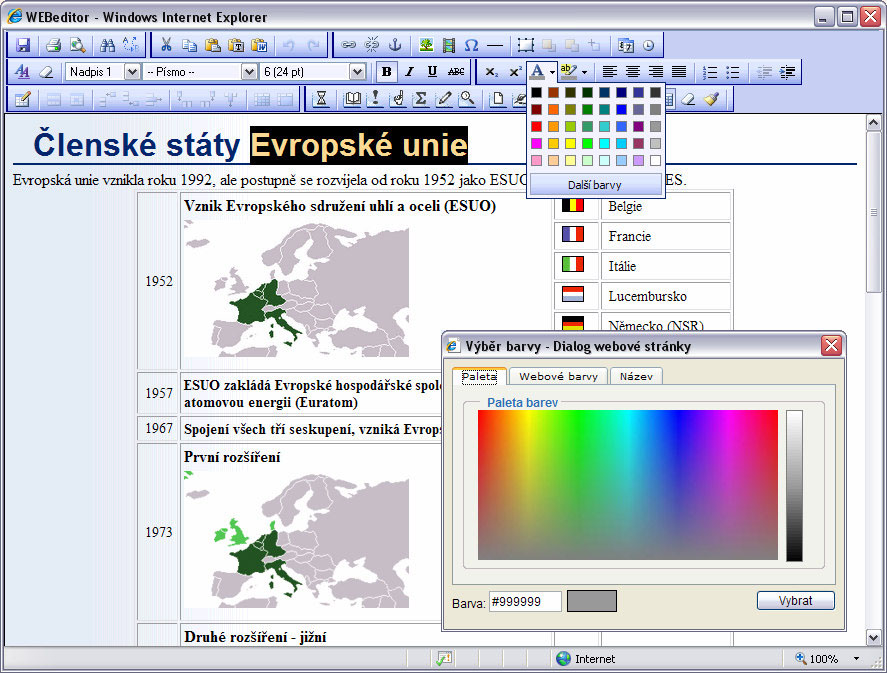The width and height of the screenshot is (887, 673).
Task: Print the document using printer icon
Action: coord(53,45)
